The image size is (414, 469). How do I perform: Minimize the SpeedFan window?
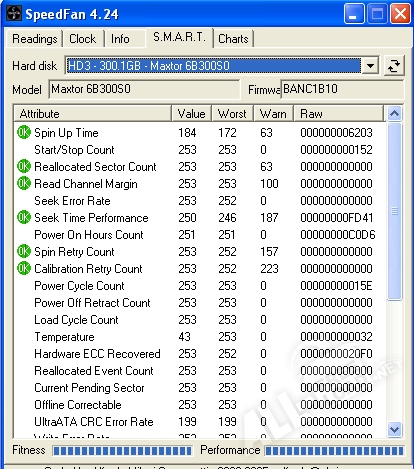pos(354,14)
